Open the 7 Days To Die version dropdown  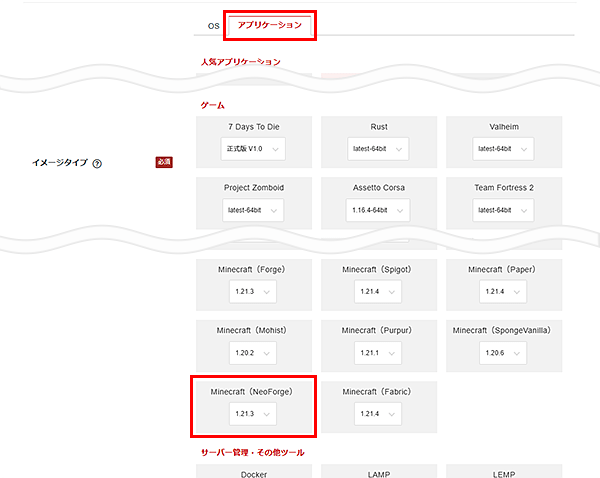coord(253,149)
